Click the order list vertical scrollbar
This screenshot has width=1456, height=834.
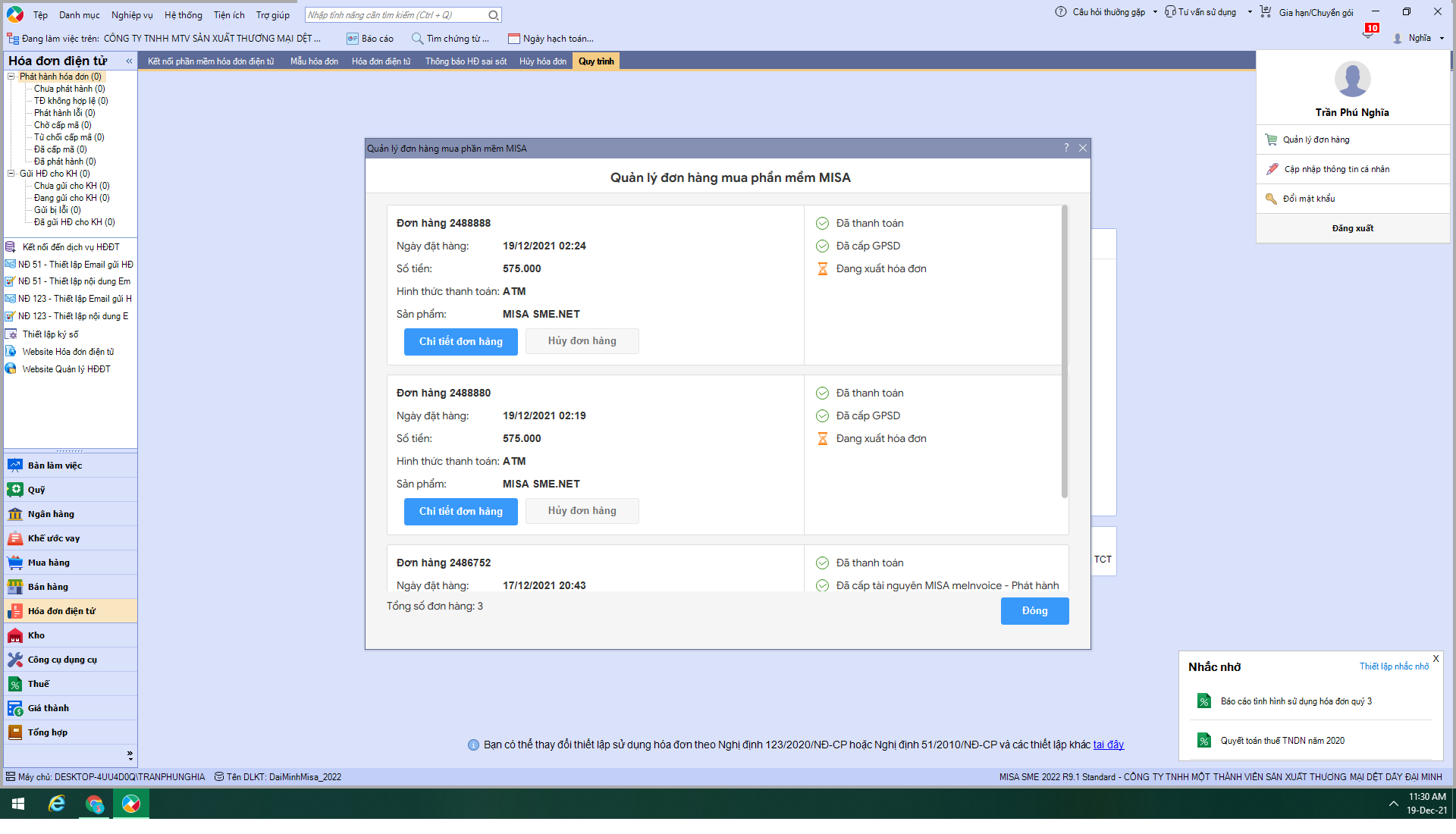pyautogui.click(x=1065, y=352)
